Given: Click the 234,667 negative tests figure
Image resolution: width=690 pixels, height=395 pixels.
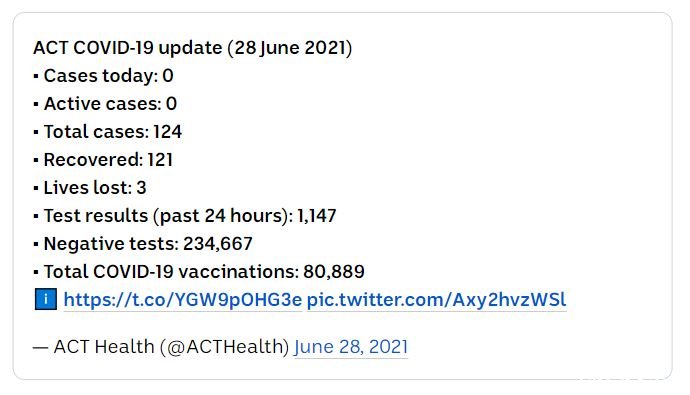Looking at the screenshot, I should point(218,244).
